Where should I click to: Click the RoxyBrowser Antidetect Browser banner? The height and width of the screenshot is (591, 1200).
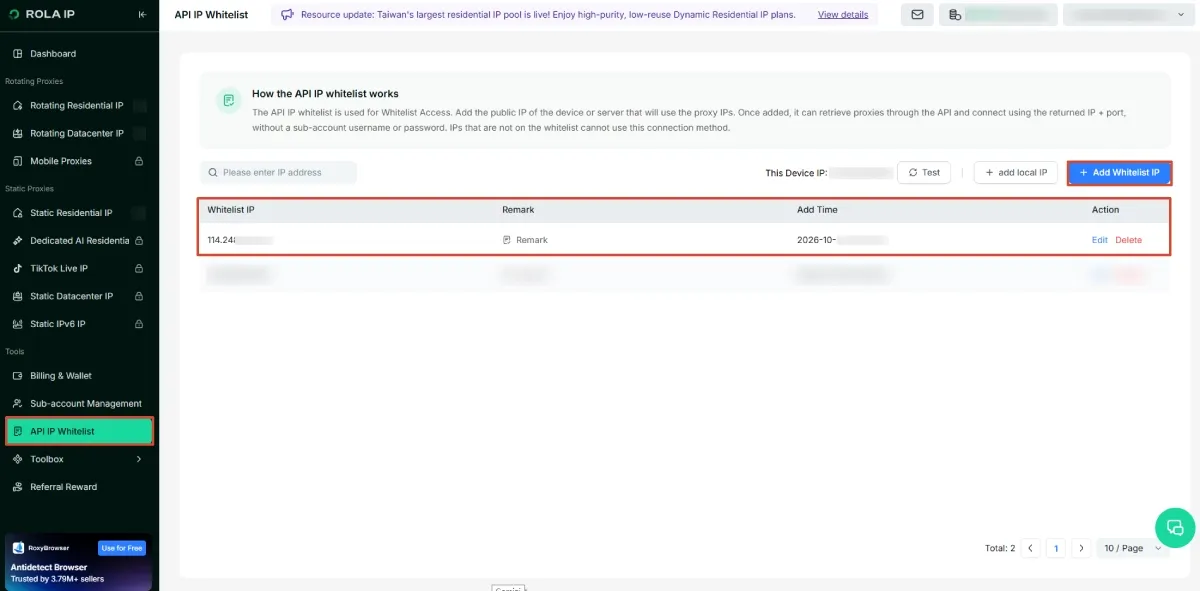pos(79,562)
